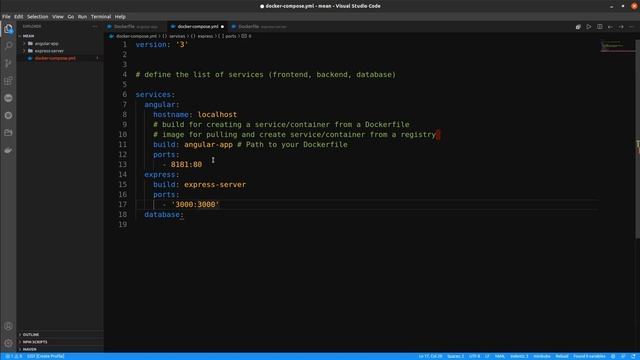Switch to the first Dockerfile tab (angular-app)

[x=135, y=27]
